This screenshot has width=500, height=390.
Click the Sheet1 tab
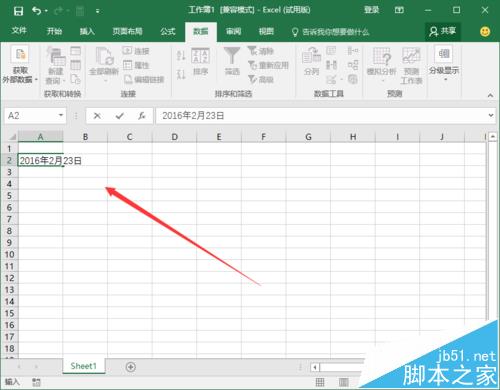point(84,366)
